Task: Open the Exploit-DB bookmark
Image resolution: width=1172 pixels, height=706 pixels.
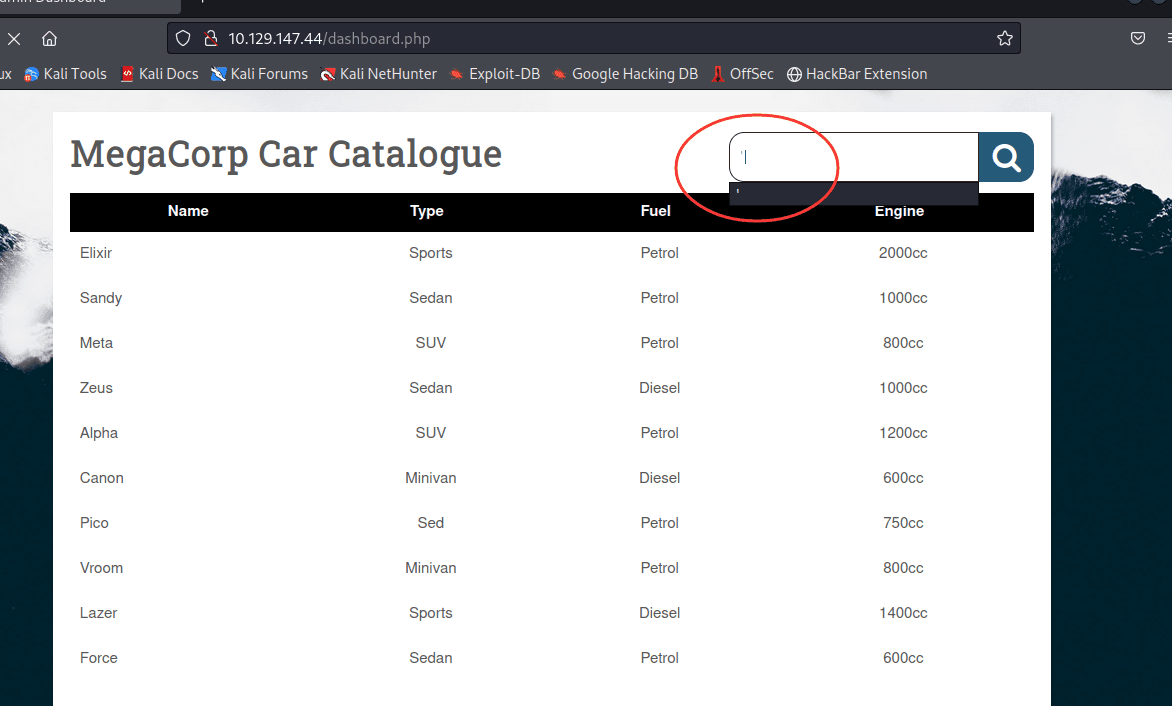Action: (x=495, y=74)
